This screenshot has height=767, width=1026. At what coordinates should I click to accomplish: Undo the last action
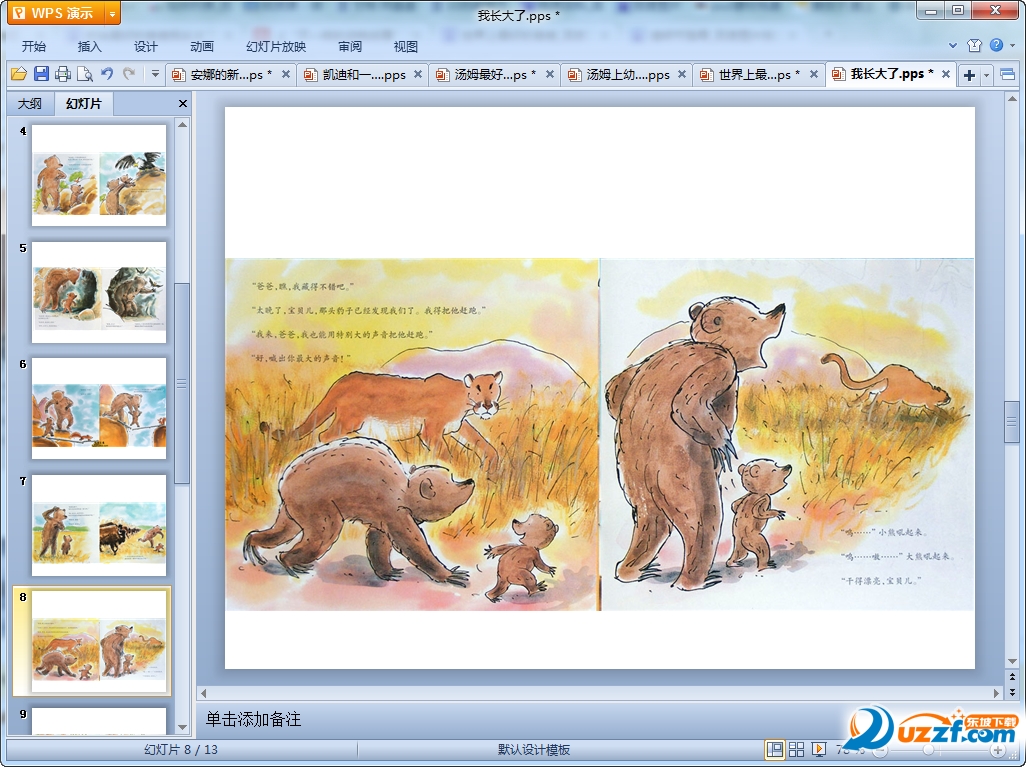tap(107, 74)
